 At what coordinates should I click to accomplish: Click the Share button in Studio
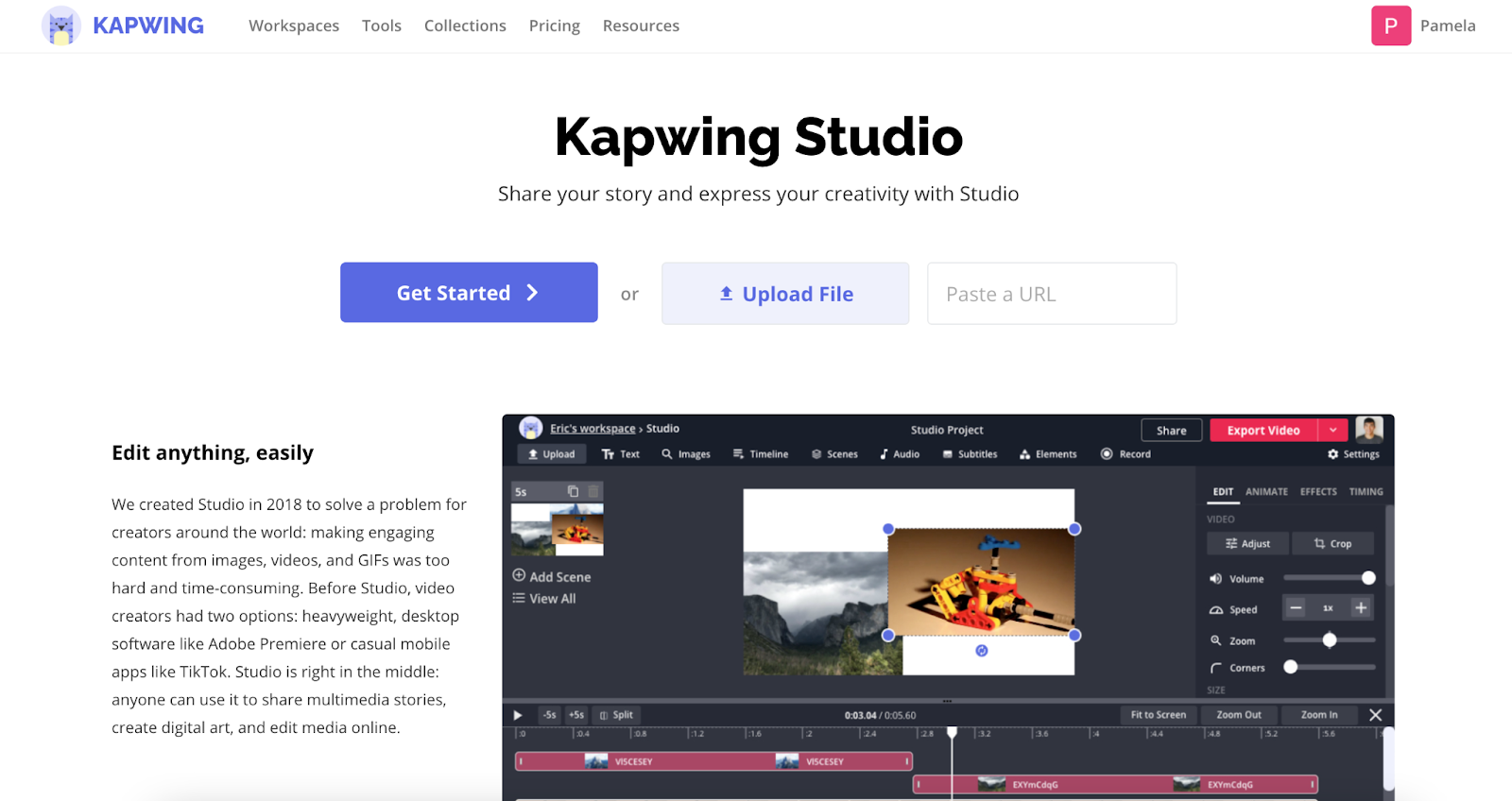pos(1172,431)
